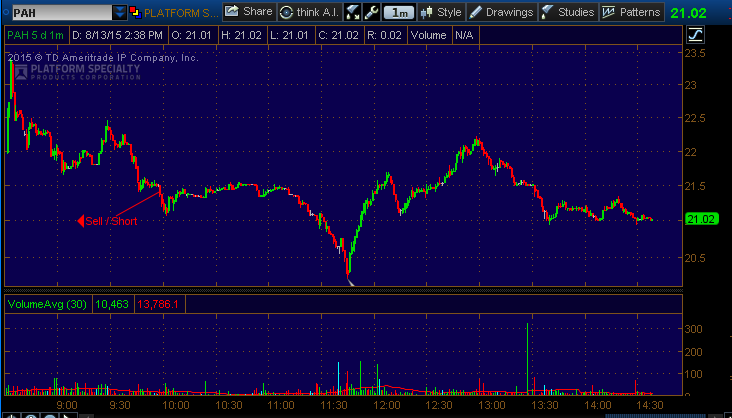Image resolution: width=732 pixels, height=418 pixels.
Task: Open the symbol selector dropdown arrow
Action: pos(120,13)
